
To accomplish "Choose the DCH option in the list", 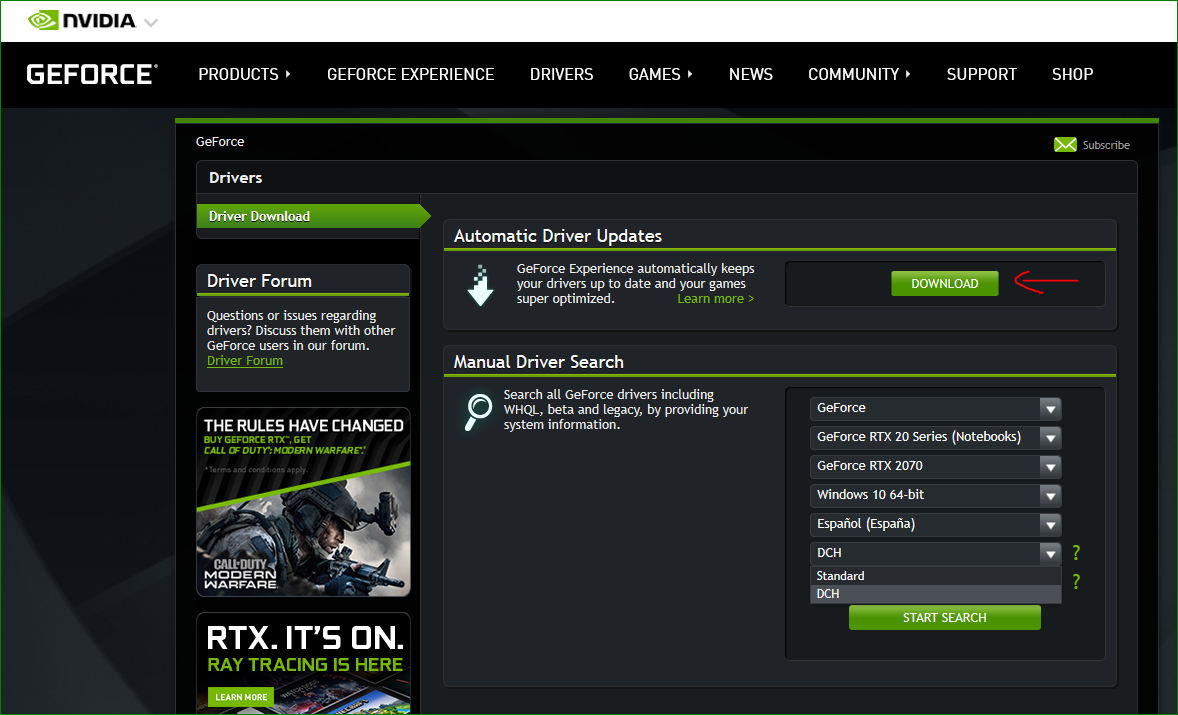I will click(935, 593).
